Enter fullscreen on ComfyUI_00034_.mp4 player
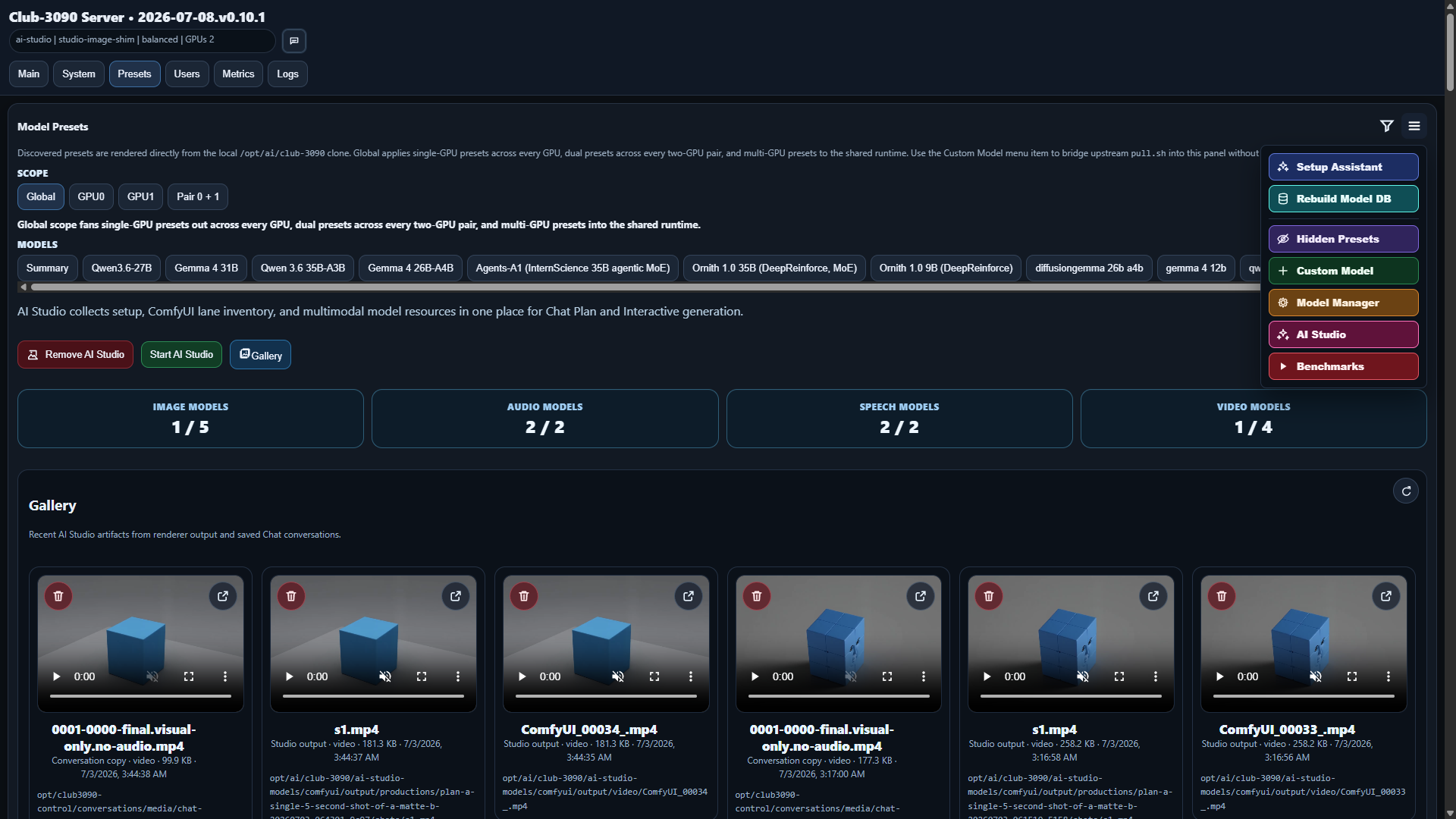The height and width of the screenshot is (819, 1456). click(x=654, y=676)
